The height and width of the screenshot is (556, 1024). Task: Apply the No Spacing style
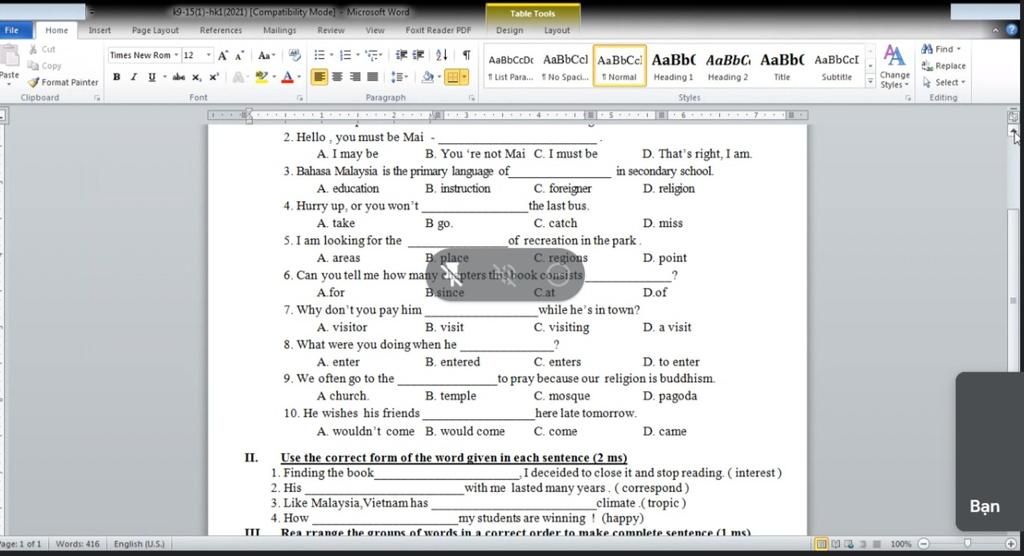566,67
